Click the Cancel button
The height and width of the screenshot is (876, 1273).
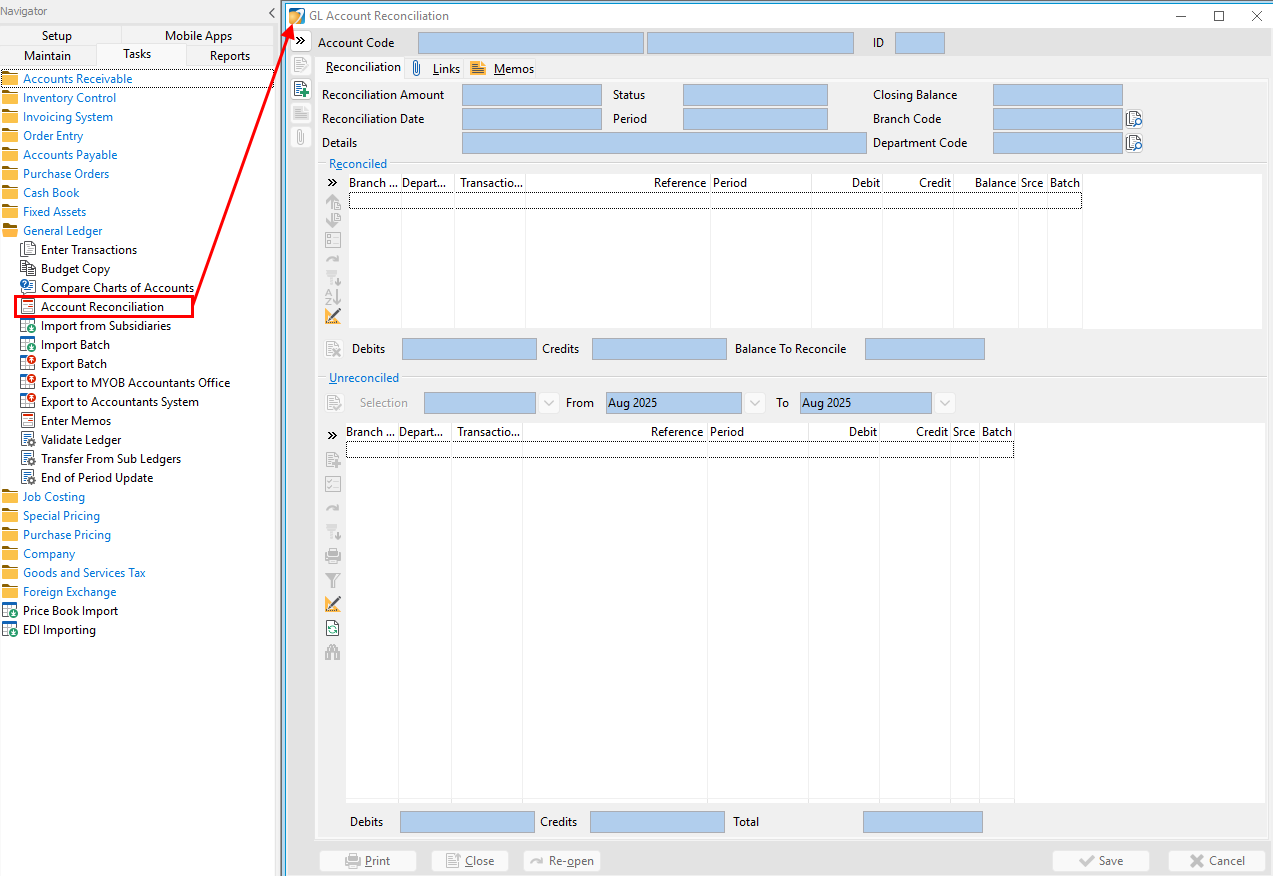coord(1217,861)
